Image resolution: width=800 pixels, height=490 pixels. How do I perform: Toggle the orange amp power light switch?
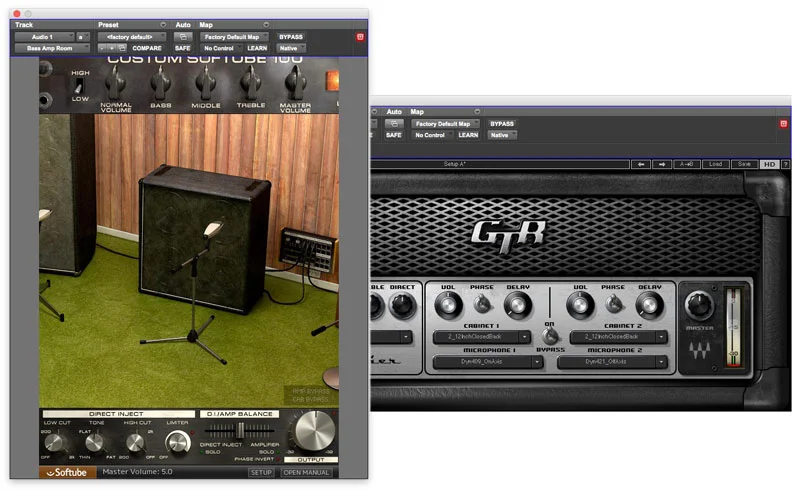332,82
